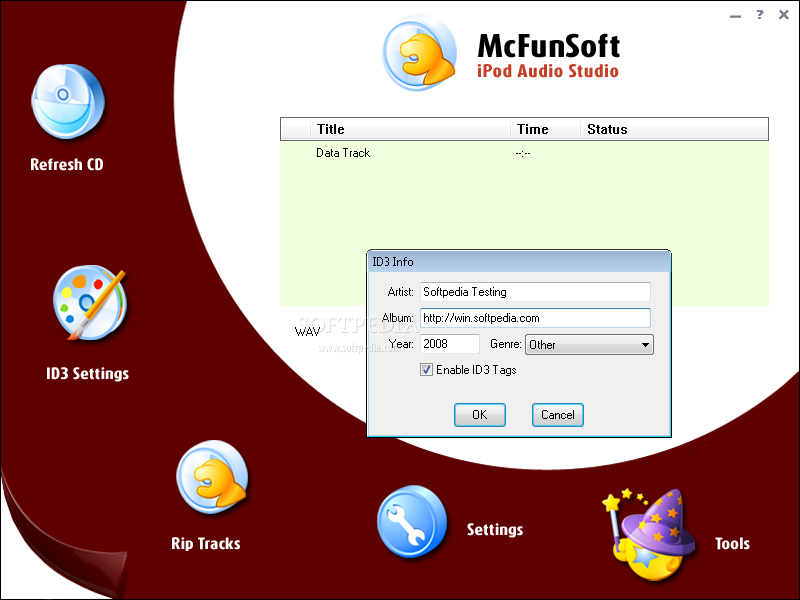Uncheck Enable ID3 Tags checkbox

click(427, 369)
